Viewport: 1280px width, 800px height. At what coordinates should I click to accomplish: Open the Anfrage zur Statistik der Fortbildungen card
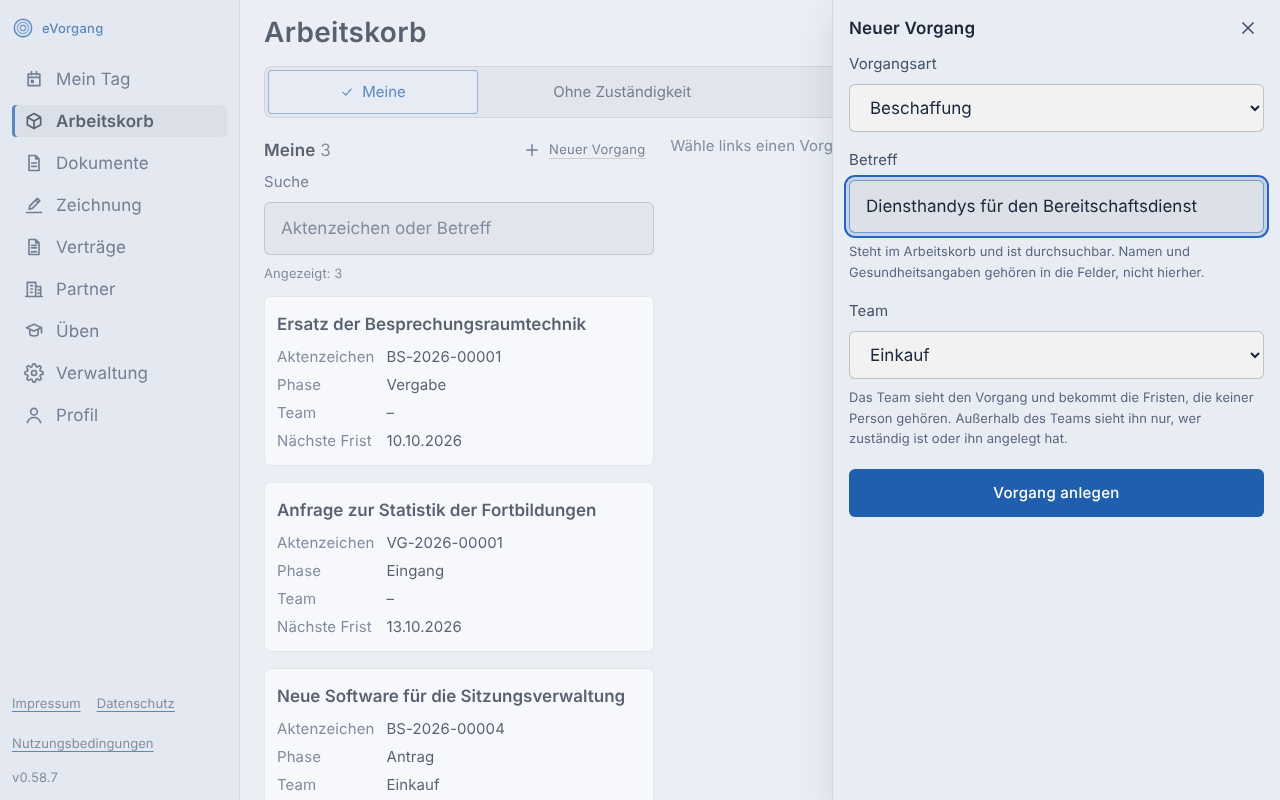pyautogui.click(x=459, y=567)
